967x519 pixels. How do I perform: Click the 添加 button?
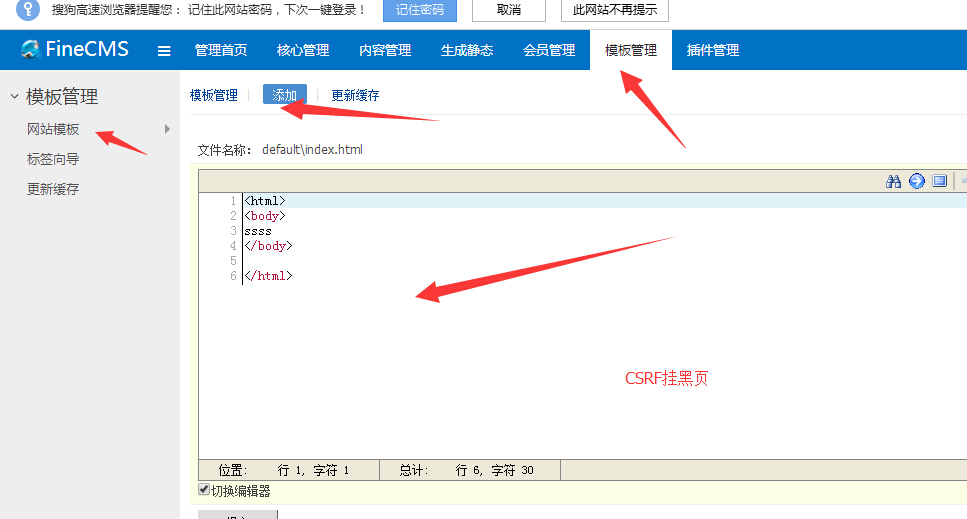pos(284,95)
